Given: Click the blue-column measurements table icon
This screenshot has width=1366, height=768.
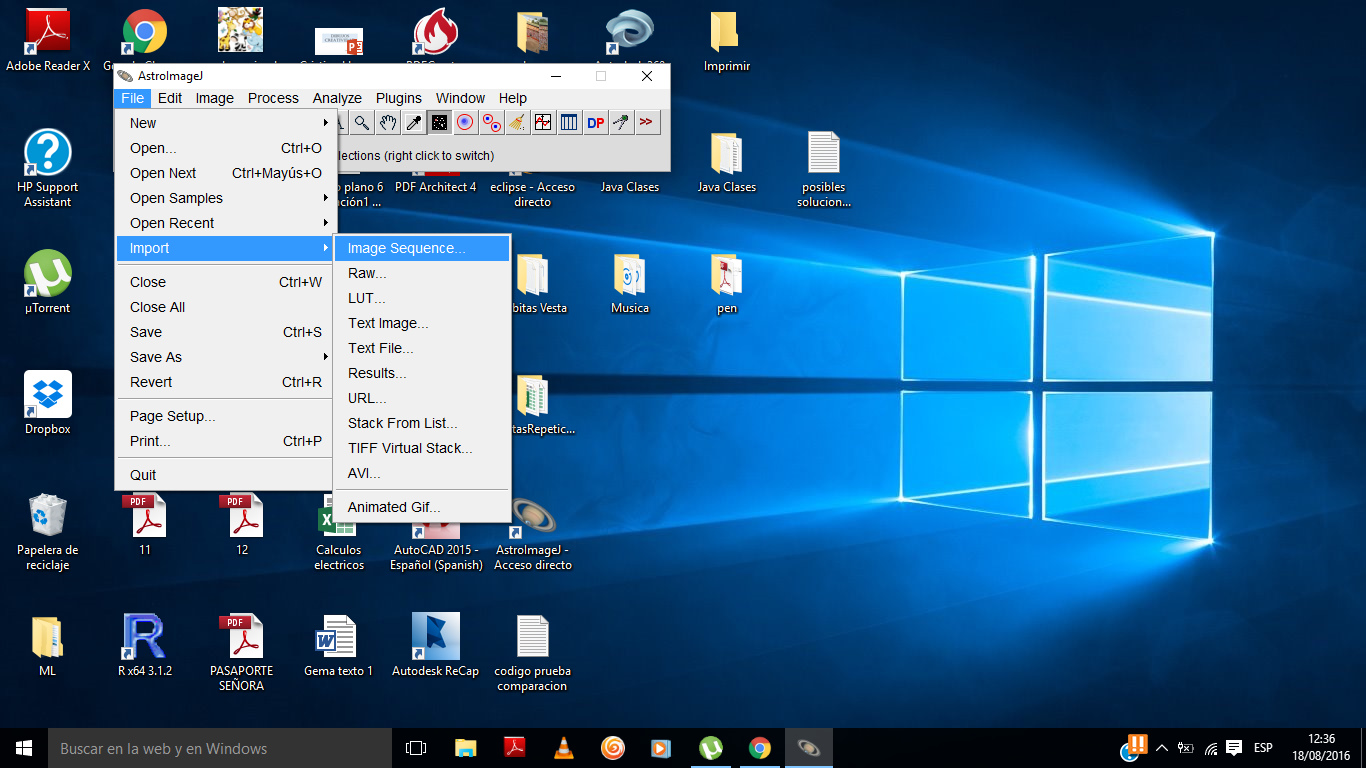Looking at the screenshot, I should click(x=569, y=123).
